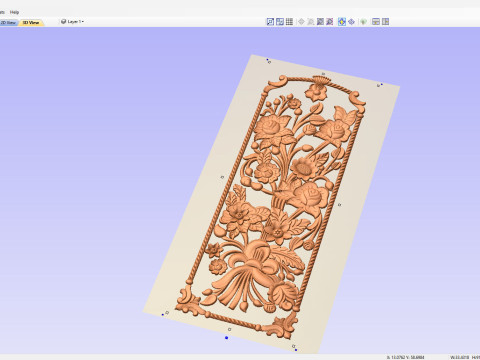Screen dimensions: 480x360
Task: Switch to the 2D View tab
Action: point(8,23)
